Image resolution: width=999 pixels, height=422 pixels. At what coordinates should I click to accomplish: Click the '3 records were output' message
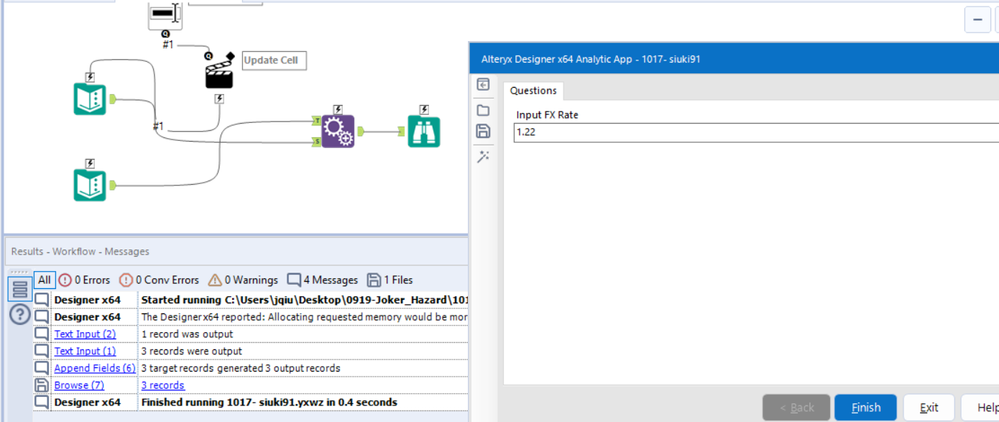[191, 351]
